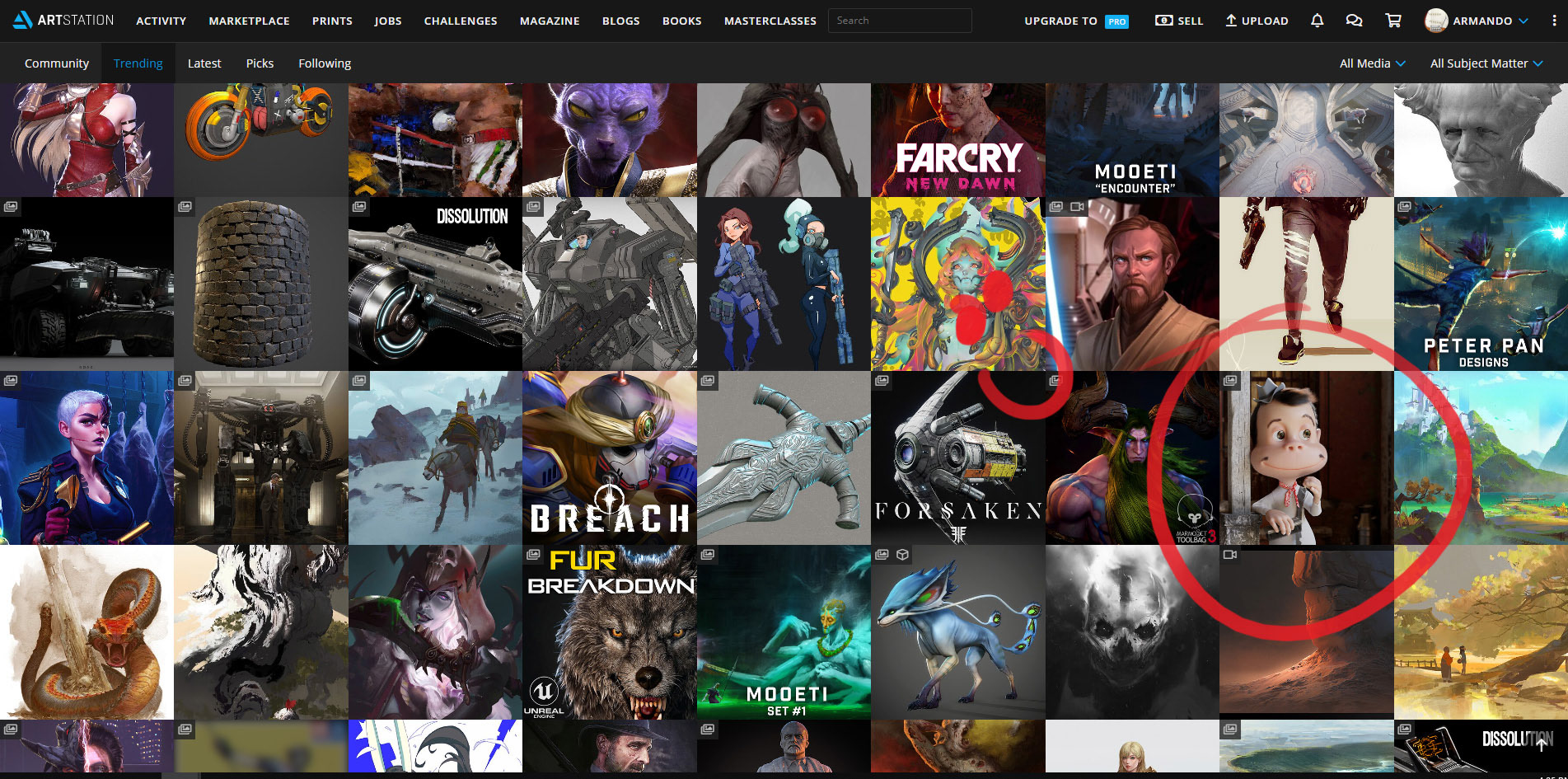
Task: Open the Prints section
Action: pyautogui.click(x=332, y=21)
